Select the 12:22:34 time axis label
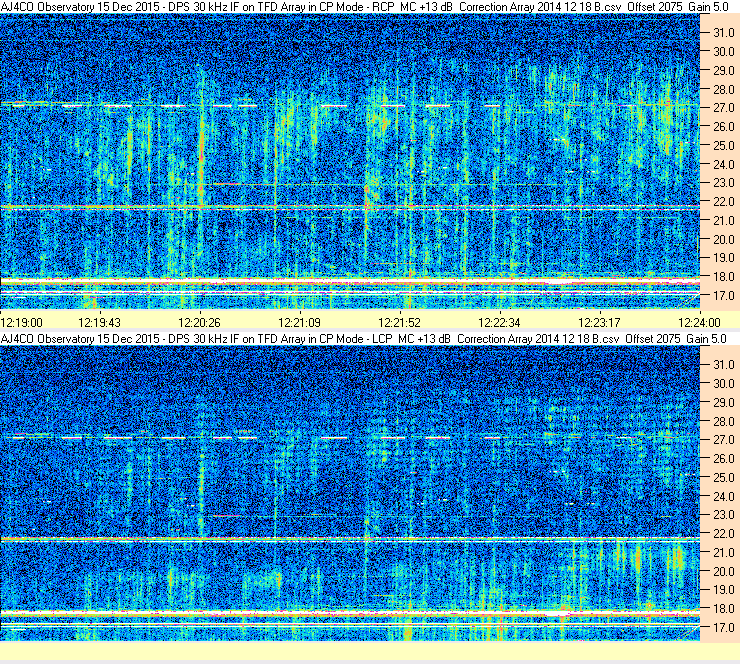Image resolution: width=740 pixels, height=664 pixels. 499,323
